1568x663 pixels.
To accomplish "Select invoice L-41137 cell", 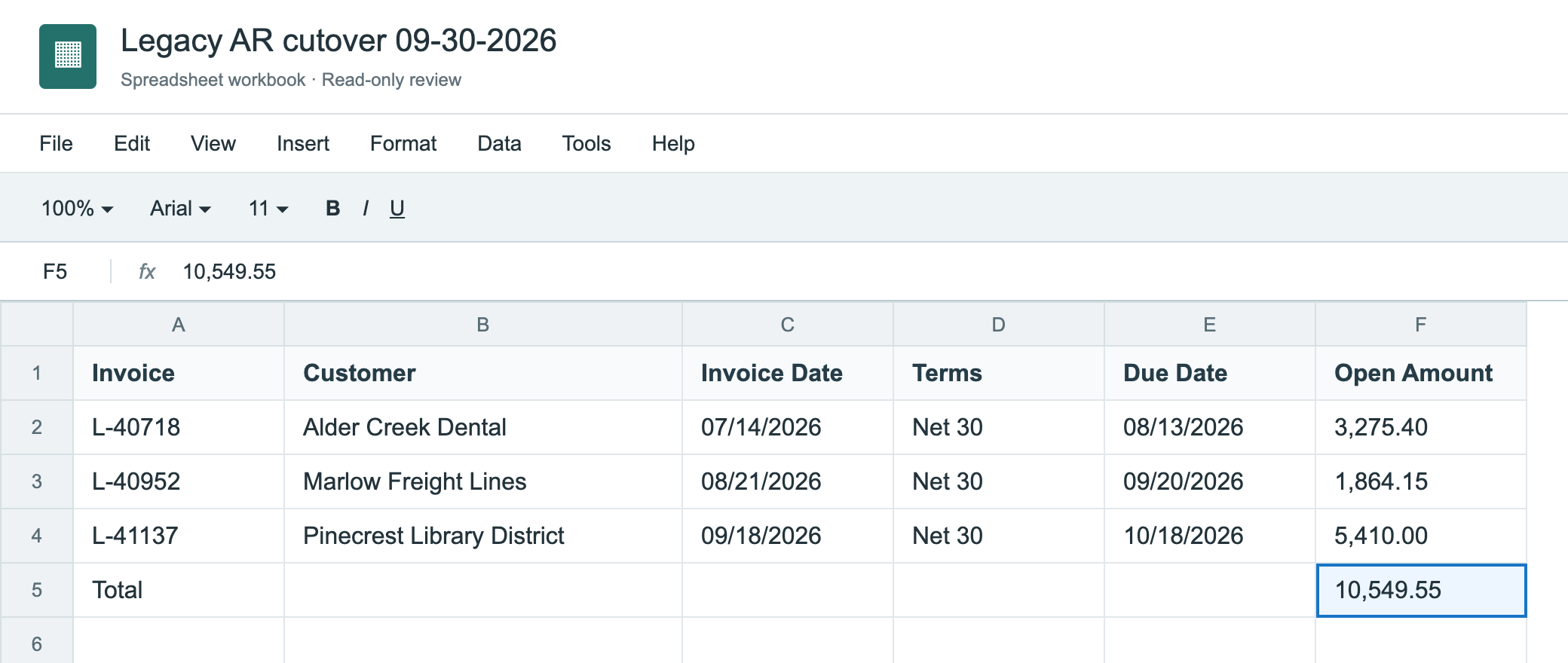I will point(179,536).
